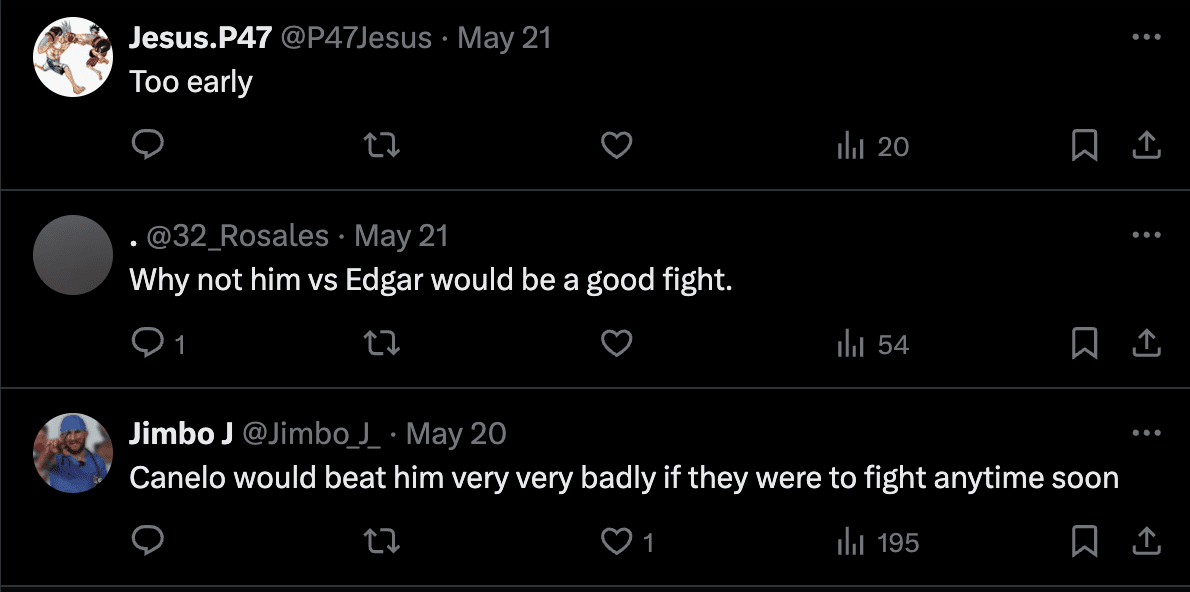Reply to Jesus.P47's "Too early" tweet

pyautogui.click(x=148, y=146)
